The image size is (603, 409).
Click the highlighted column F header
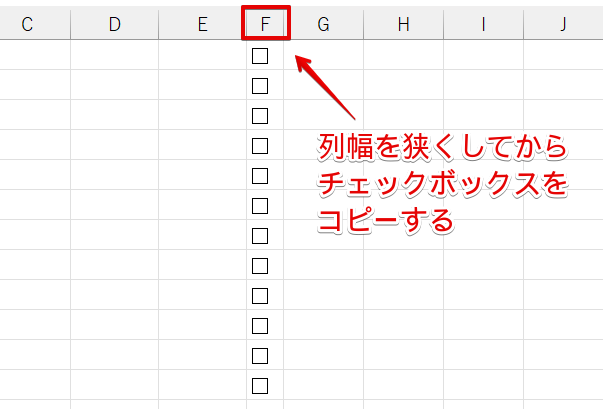pos(266,25)
